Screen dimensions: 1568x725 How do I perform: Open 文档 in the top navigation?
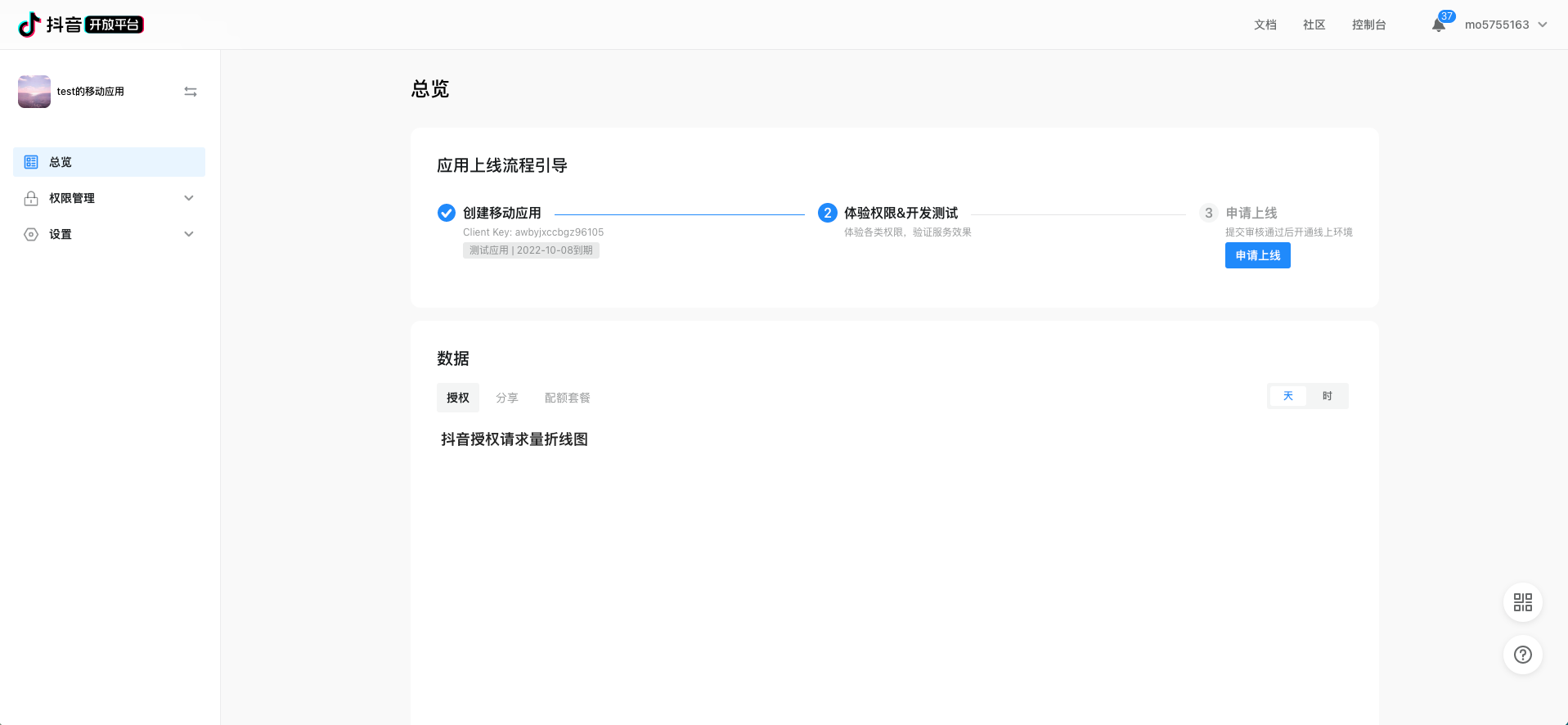point(1265,25)
